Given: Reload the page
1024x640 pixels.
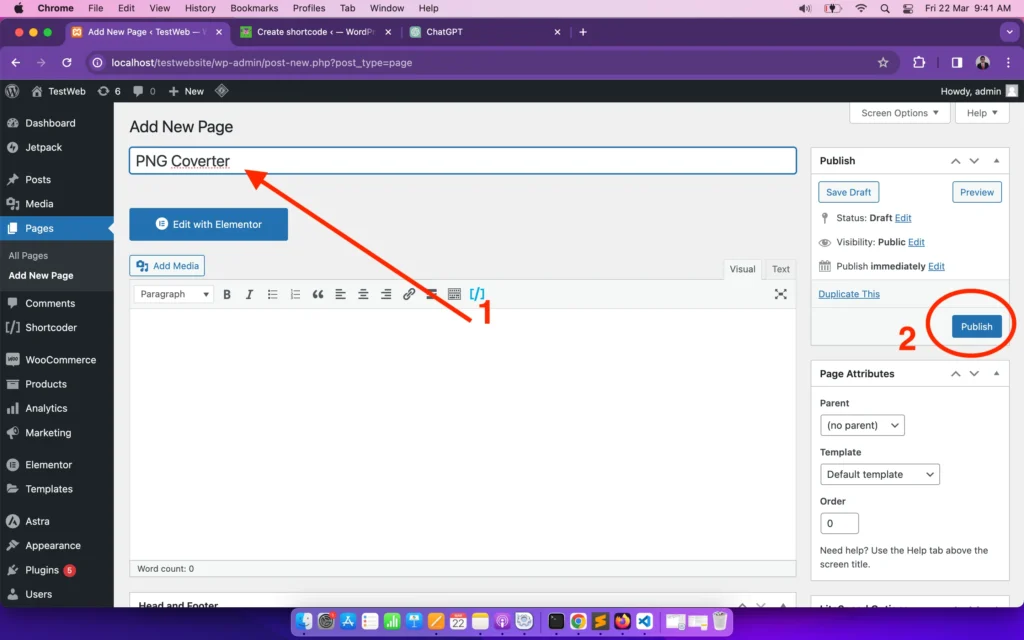Looking at the screenshot, I should click(x=67, y=63).
